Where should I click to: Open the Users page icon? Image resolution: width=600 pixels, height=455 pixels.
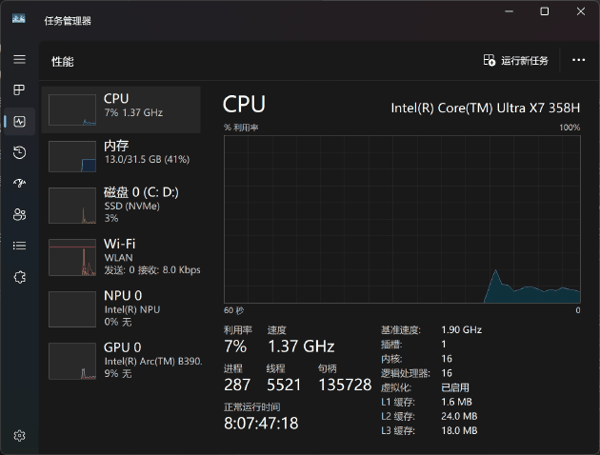click(20, 214)
